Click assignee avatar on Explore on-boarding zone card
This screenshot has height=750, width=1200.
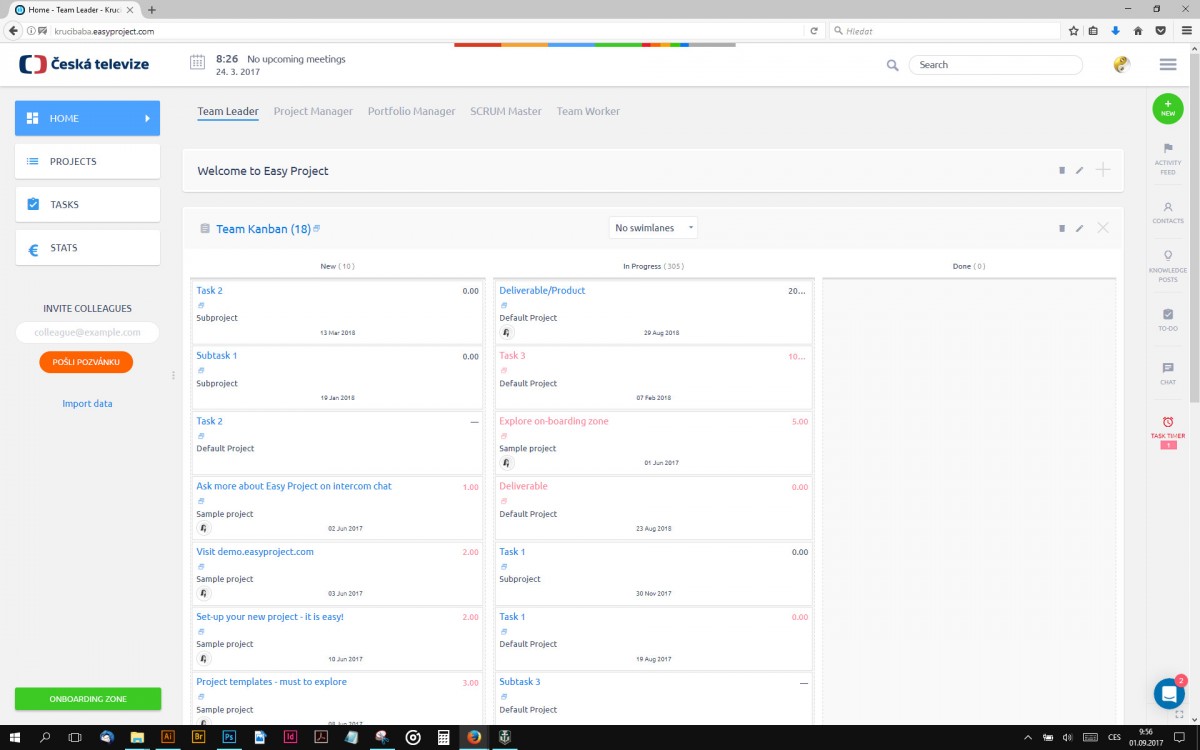pyautogui.click(x=506, y=463)
